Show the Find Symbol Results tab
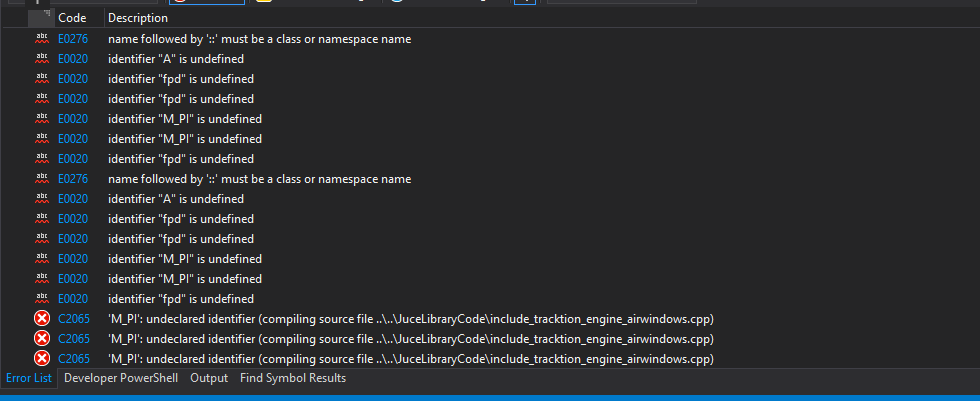 tap(293, 378)
